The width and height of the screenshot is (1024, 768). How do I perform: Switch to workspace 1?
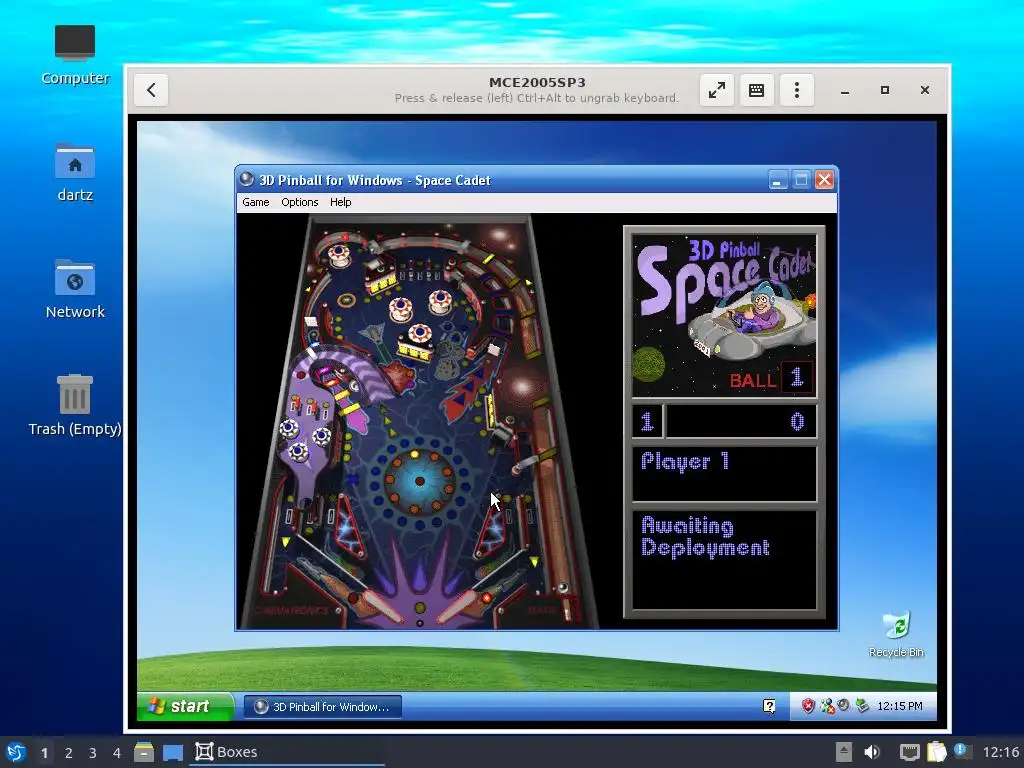click(44, 753)
